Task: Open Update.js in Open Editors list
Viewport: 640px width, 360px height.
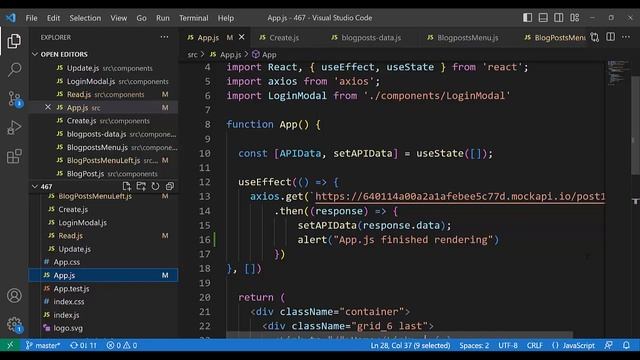Action: [x=104, y=68]
